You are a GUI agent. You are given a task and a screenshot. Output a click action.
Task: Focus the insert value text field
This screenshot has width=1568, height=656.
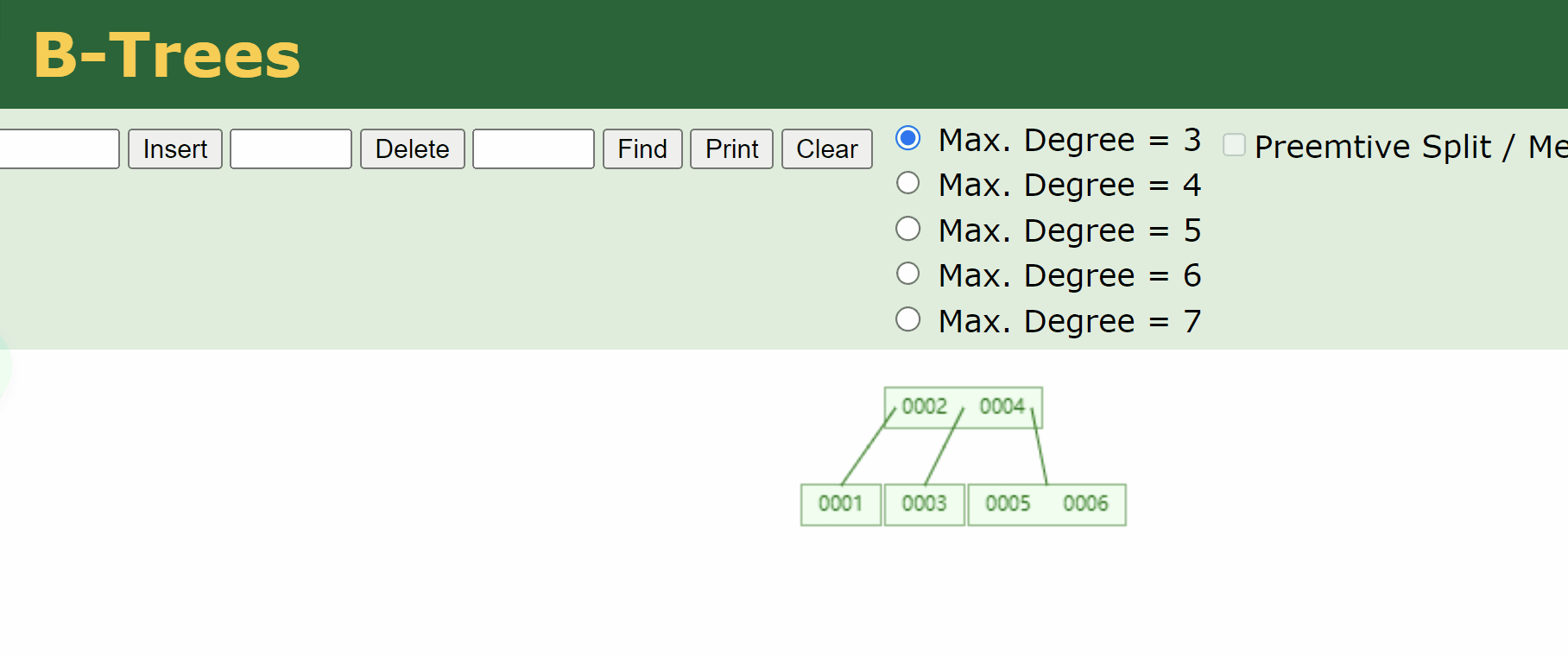click(x=58, y=148)
